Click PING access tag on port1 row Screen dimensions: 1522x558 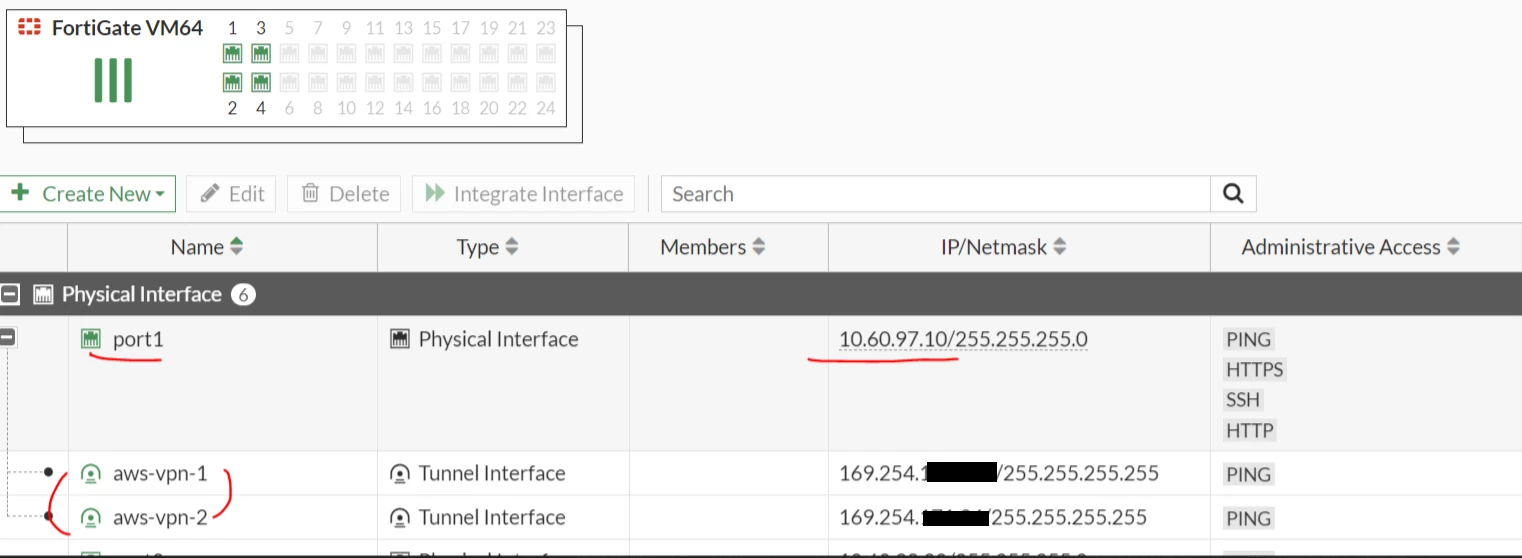(1249, 340)
